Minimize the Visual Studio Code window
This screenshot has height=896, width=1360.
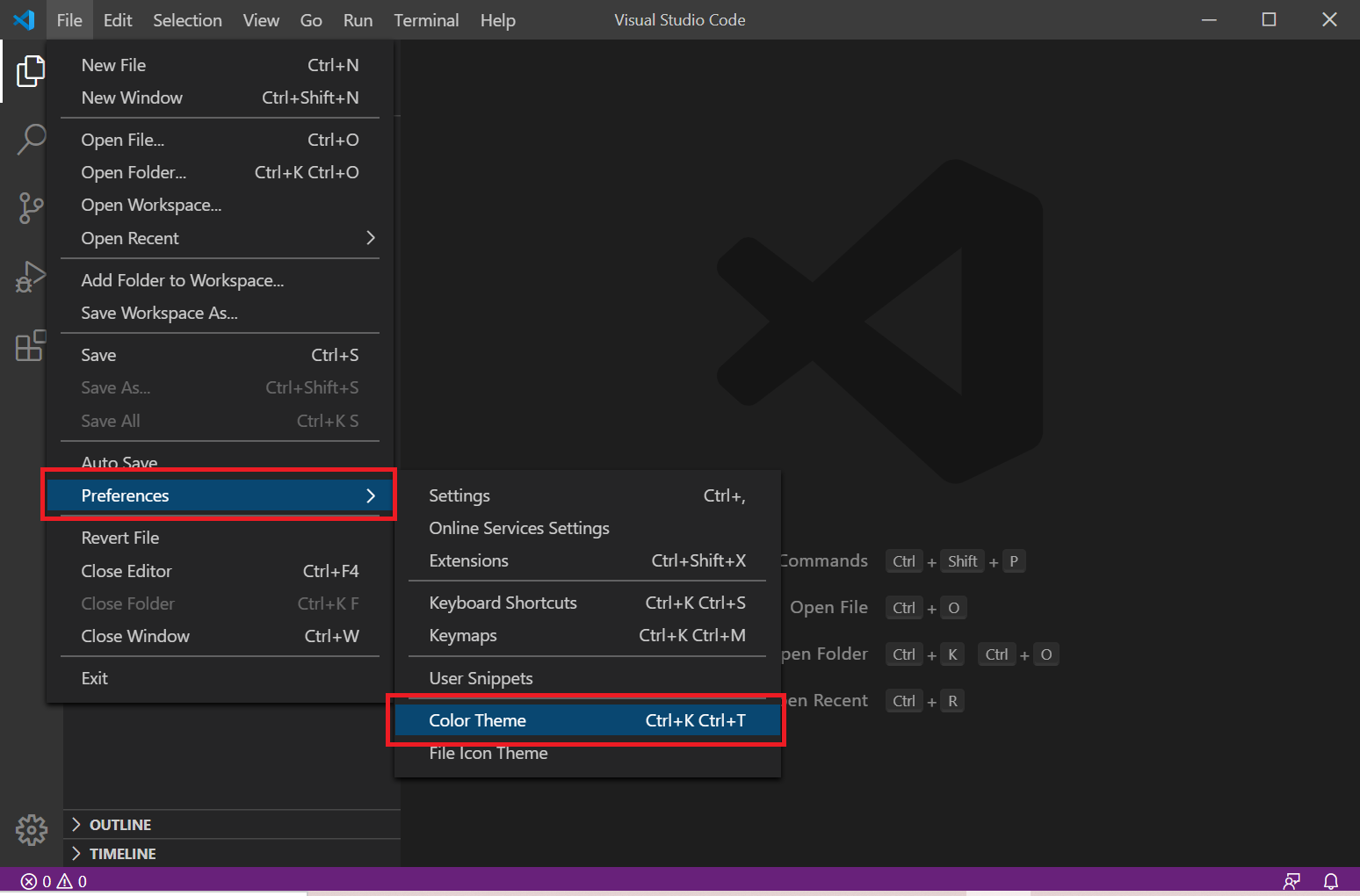1209,19
